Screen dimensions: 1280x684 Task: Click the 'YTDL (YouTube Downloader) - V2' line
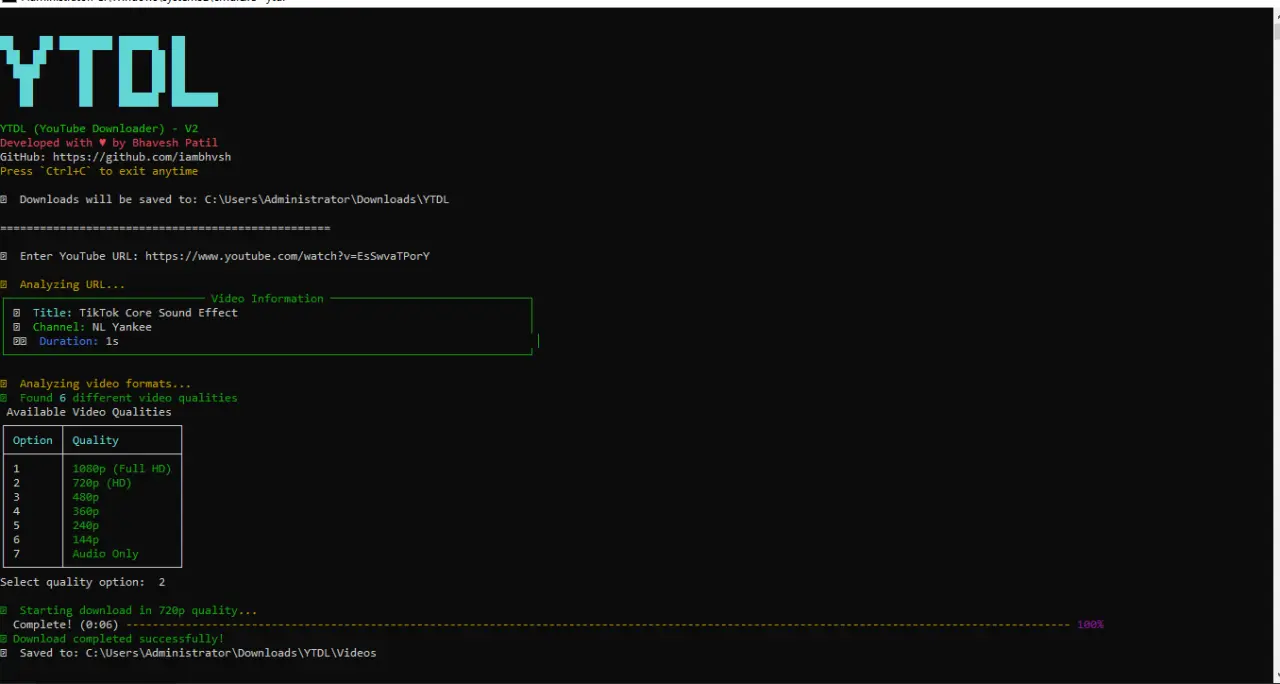pyautogui.click(x=99, y=129)
